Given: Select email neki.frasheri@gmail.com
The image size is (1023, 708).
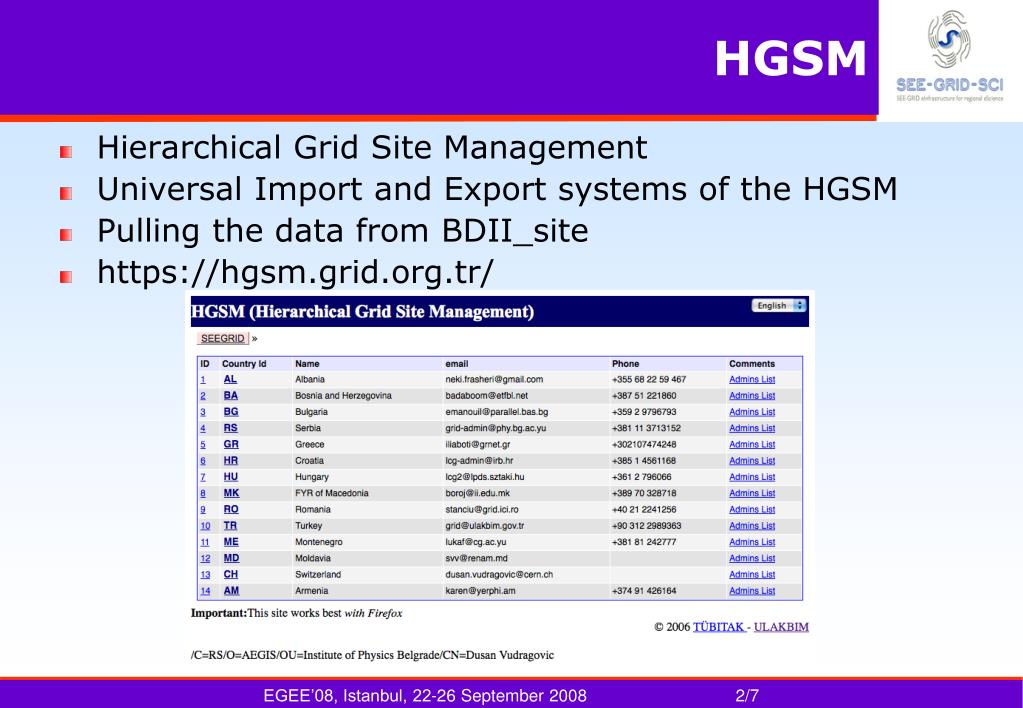Looking at the screenshot, I should coord(494,380).
